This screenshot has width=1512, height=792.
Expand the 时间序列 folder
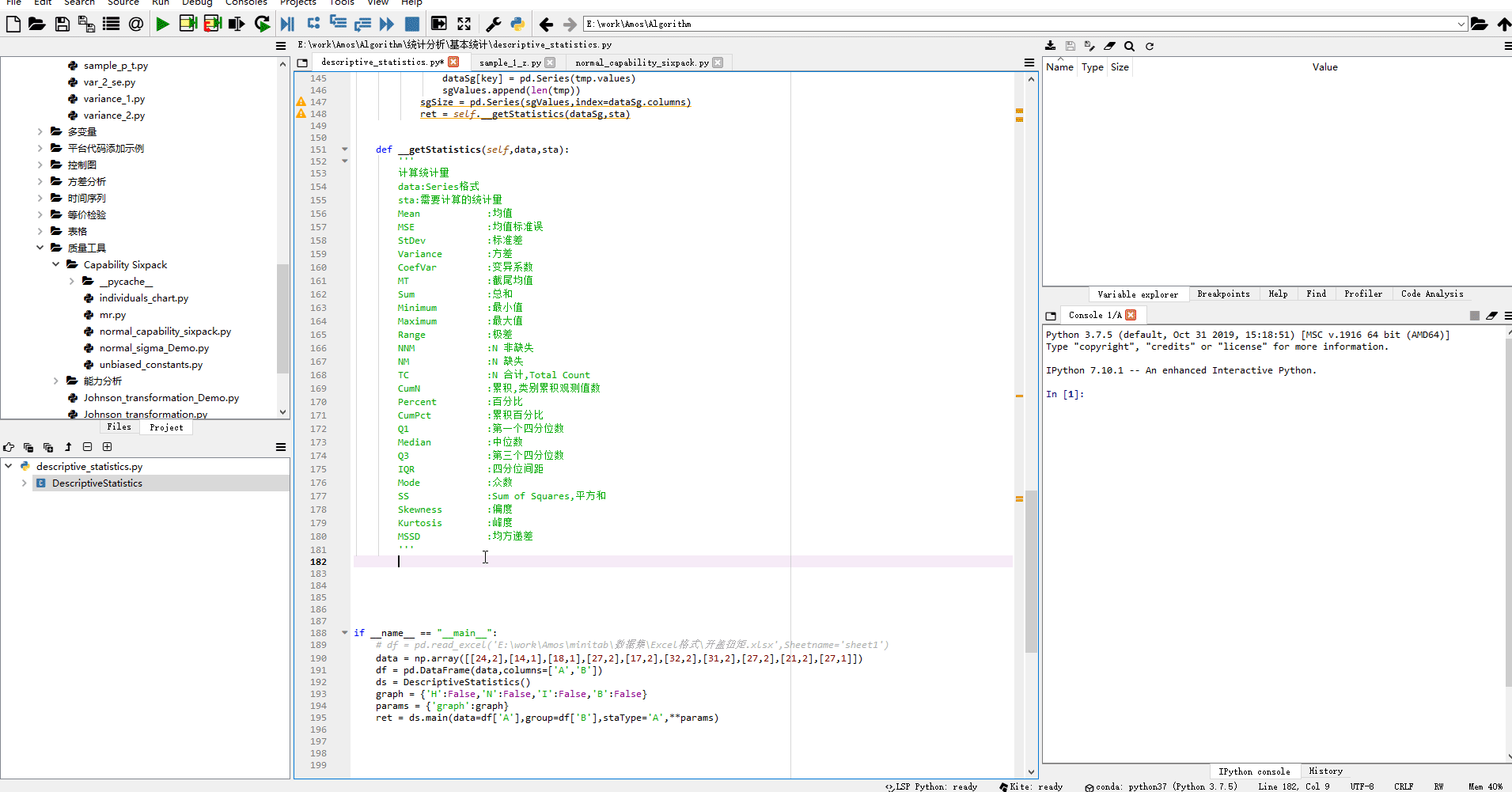point(40,199)
